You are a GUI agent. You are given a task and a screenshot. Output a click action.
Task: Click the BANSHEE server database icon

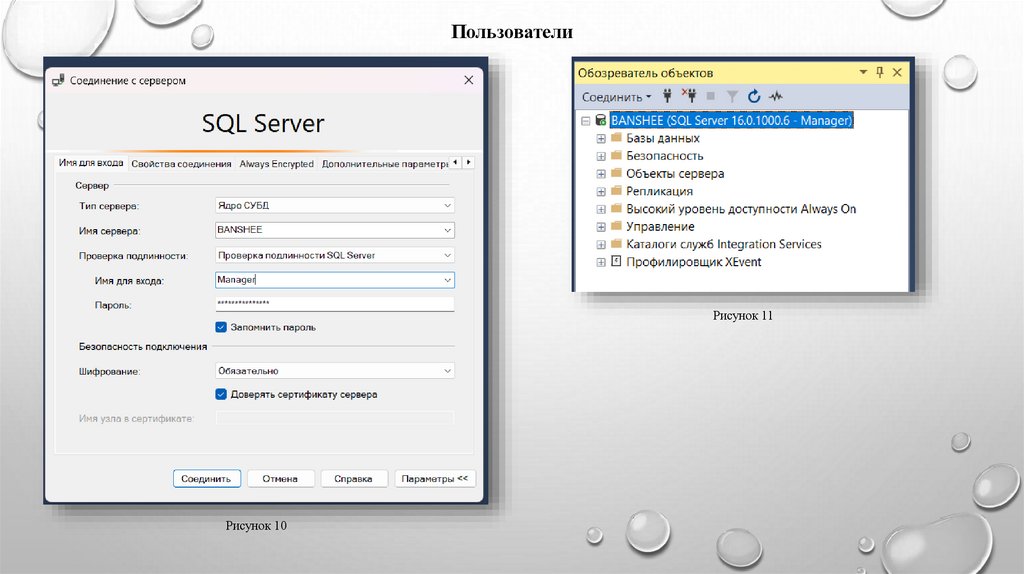click(601, 120)
